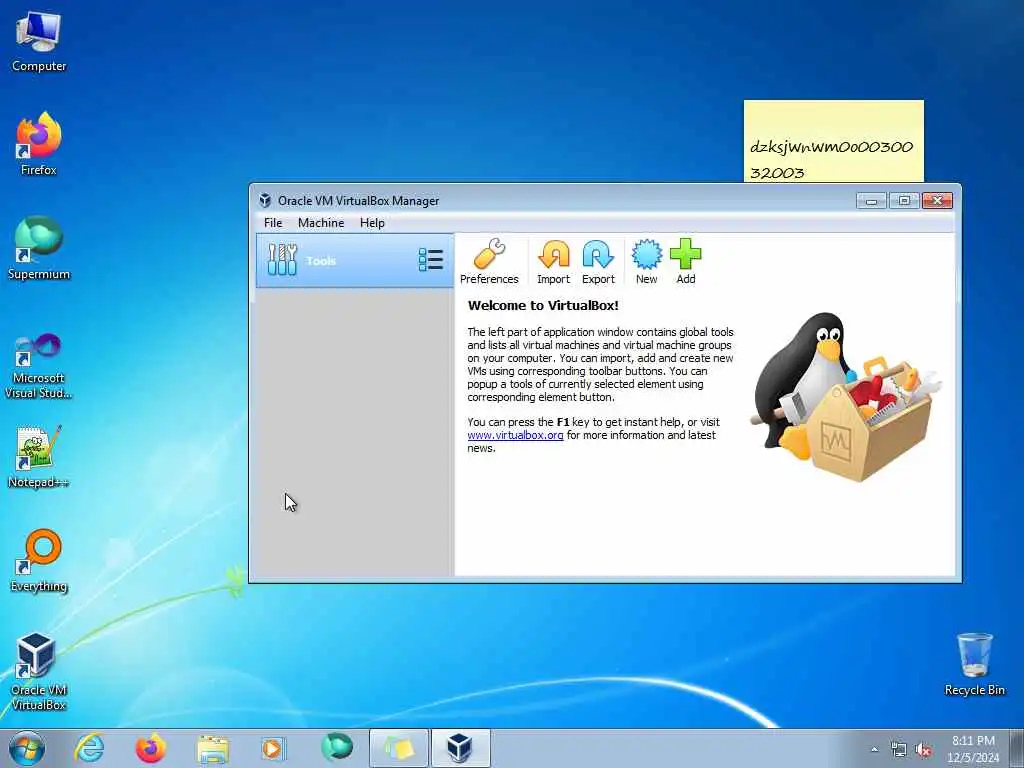Launch Firefox from the taskbar
The width and height of the screenshot is (1024, 768).
pos(150,748)
